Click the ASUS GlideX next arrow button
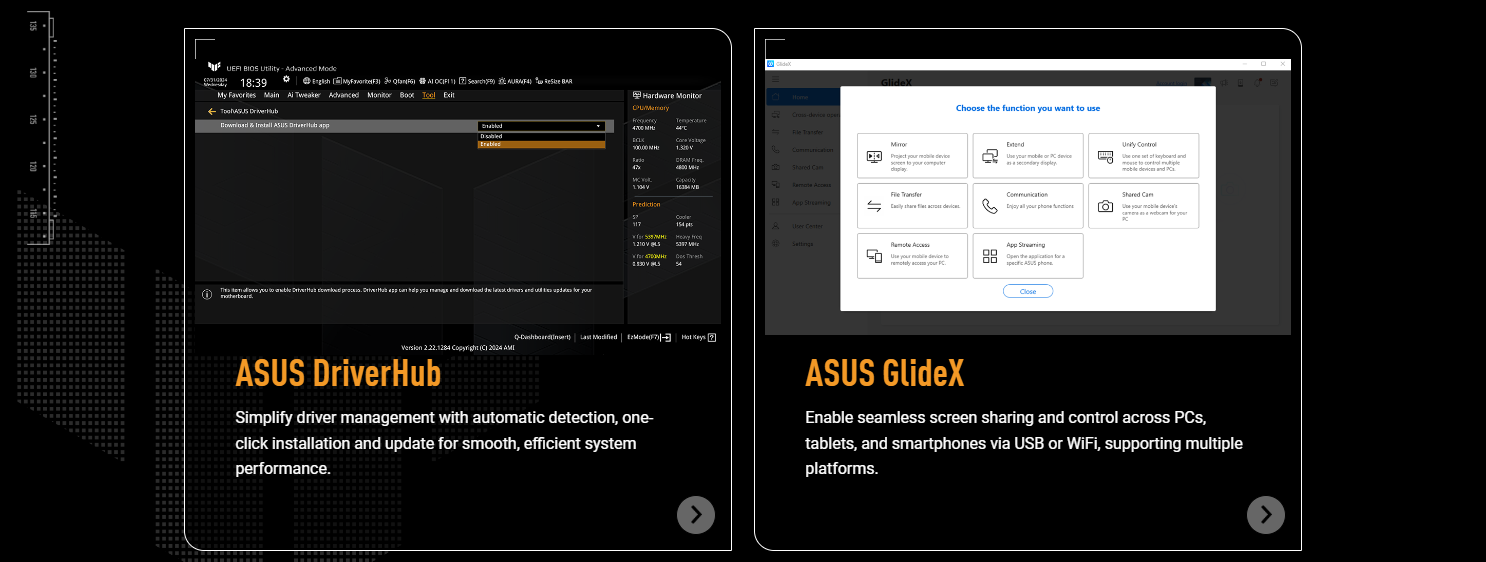 1266,515
